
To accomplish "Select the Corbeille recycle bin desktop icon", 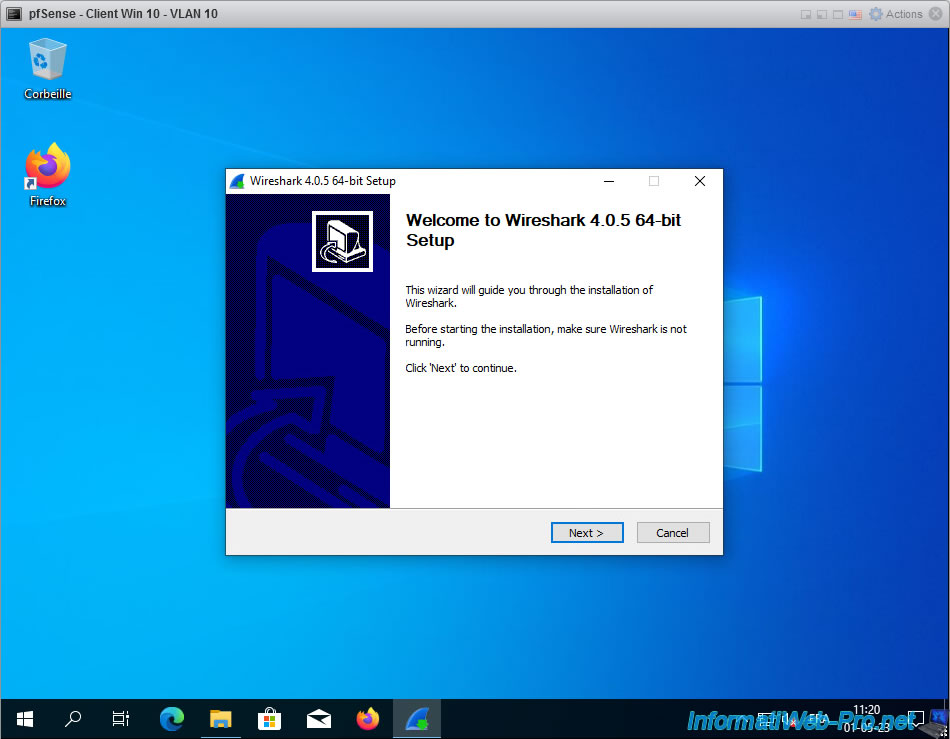I will (47, 68).
